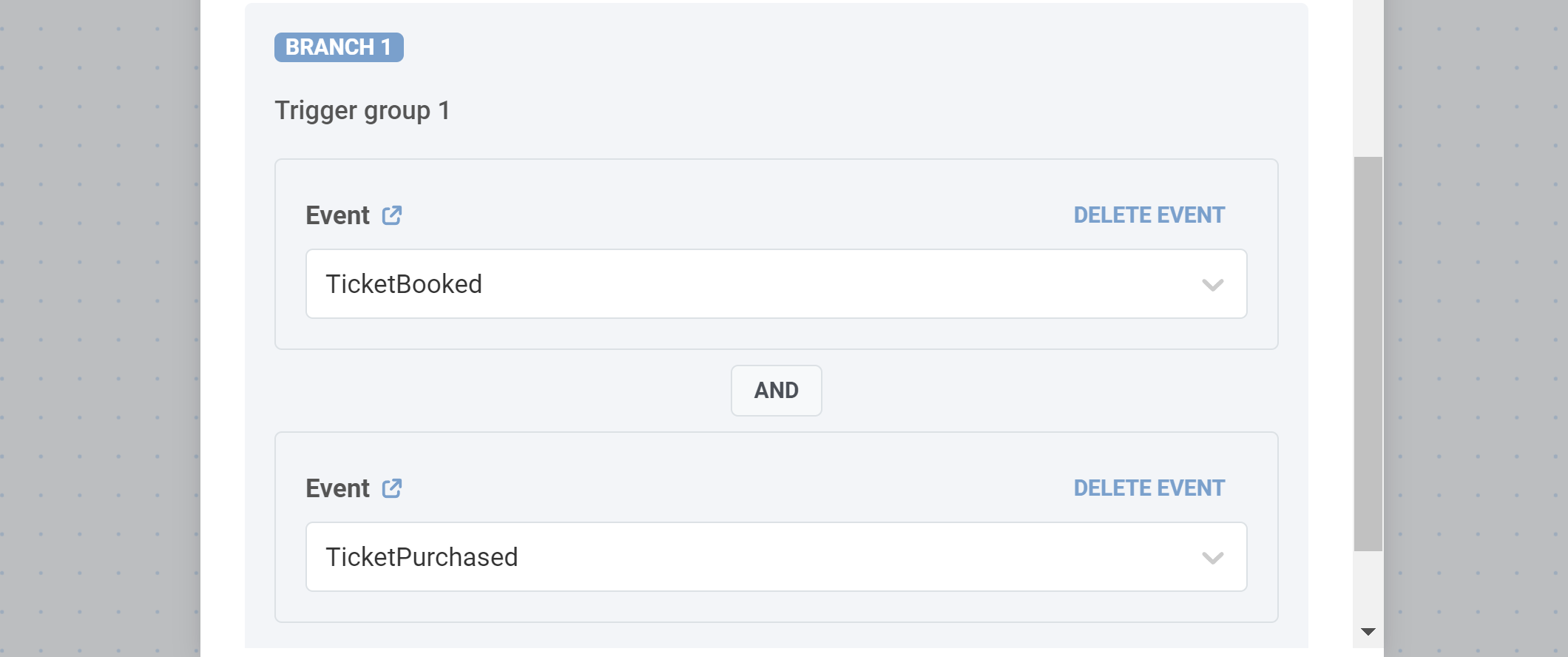Toggle the AND operator between events
Viewport: 1568px width, 657px height.
776,391
